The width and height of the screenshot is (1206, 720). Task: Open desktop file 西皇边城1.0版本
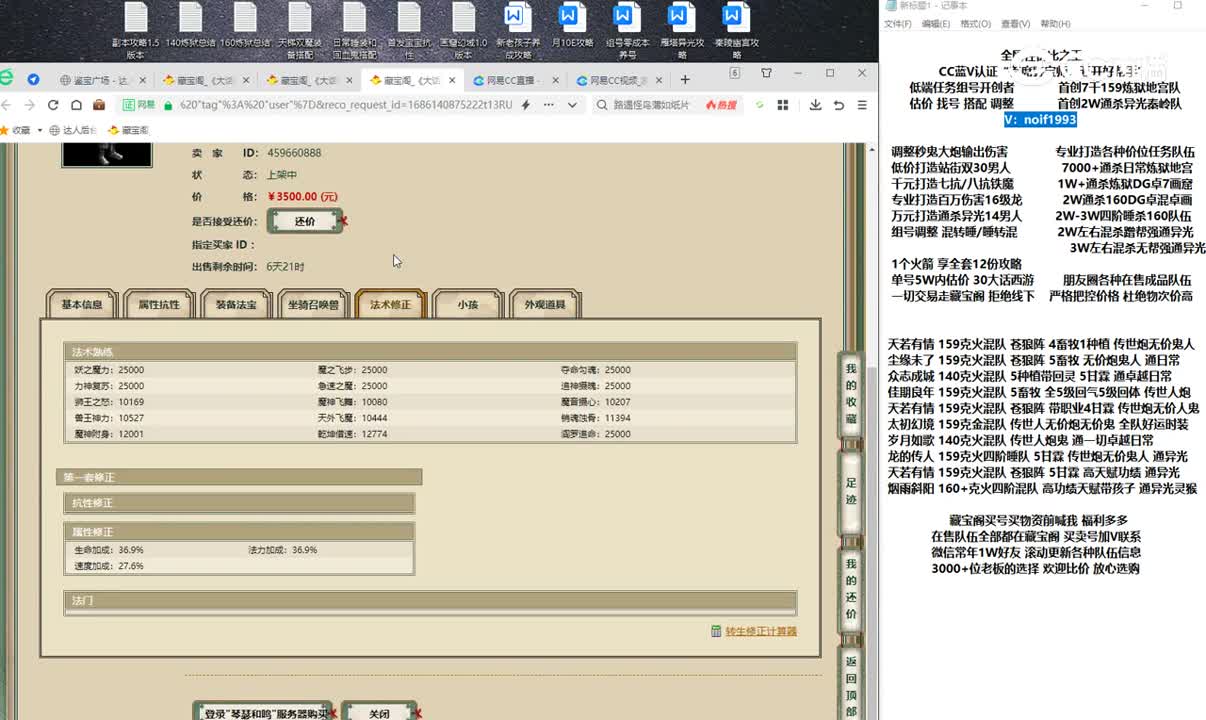462,31
